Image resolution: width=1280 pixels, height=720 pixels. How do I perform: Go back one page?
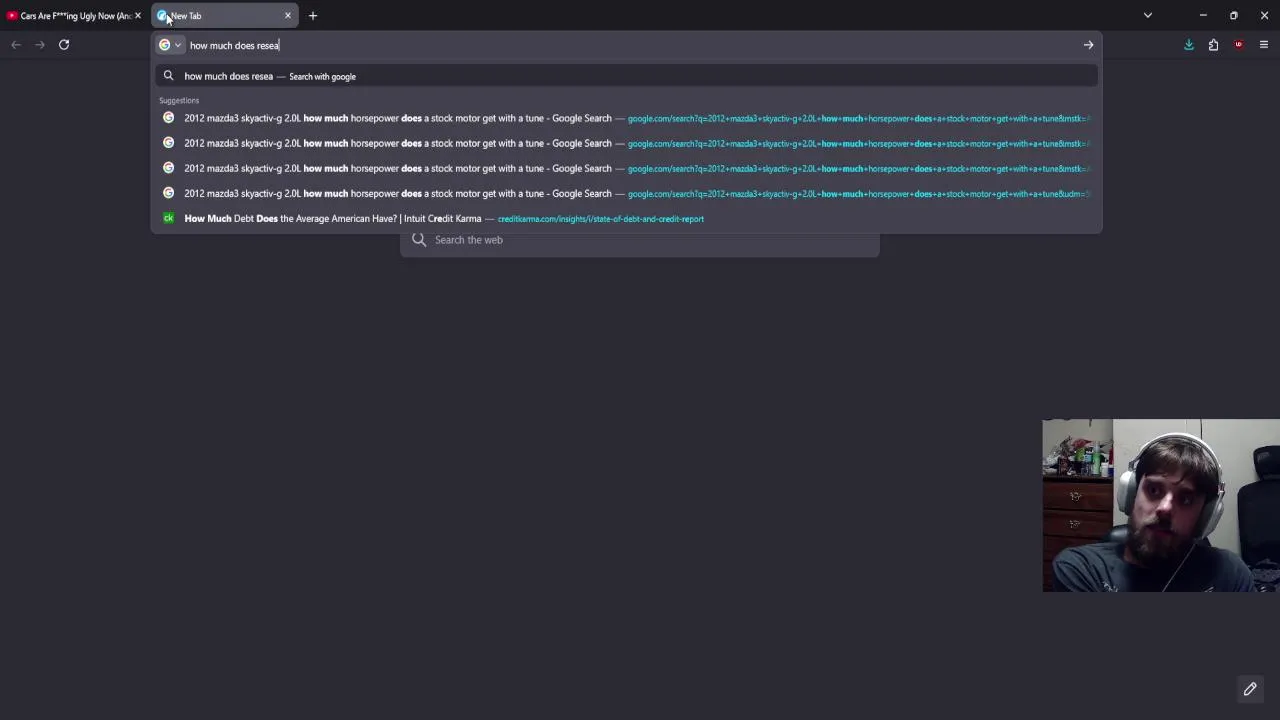tap(16, 45)
